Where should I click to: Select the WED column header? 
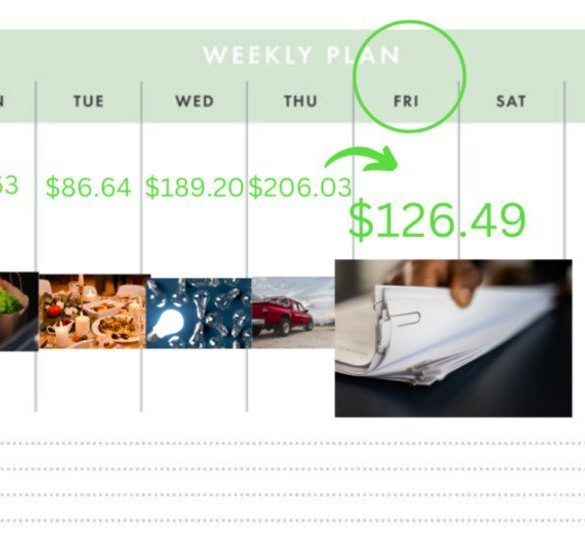(195, 101)
